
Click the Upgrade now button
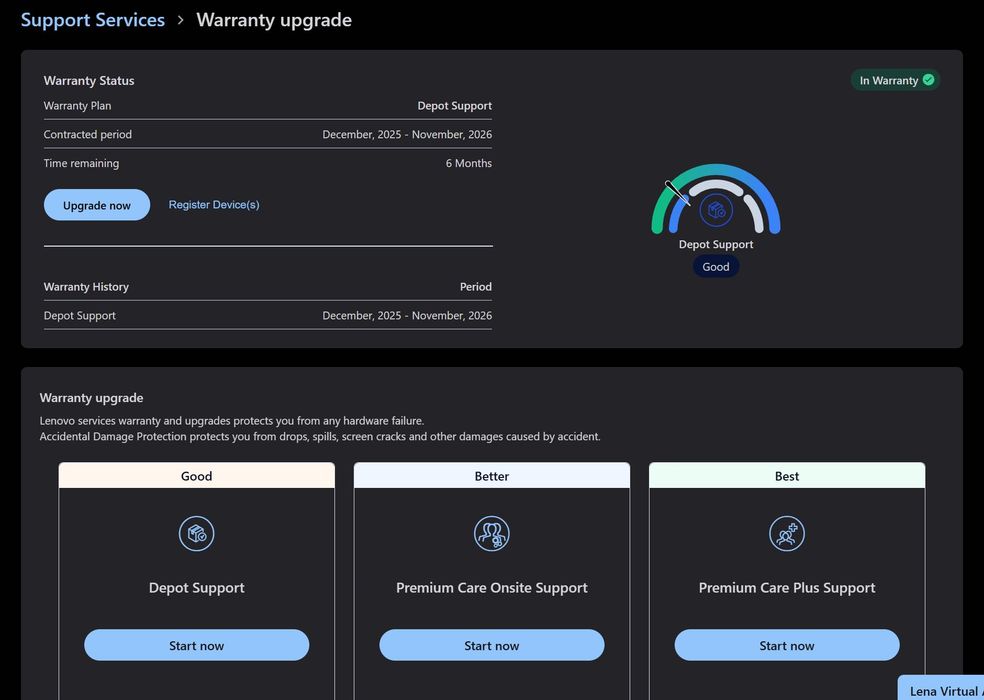97,205
